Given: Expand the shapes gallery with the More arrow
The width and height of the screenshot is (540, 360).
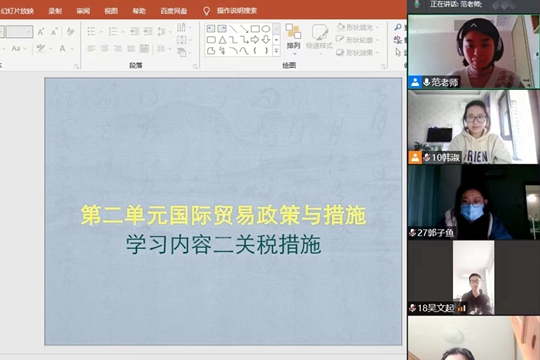Looking at the screenshot, I should [277, 51].
